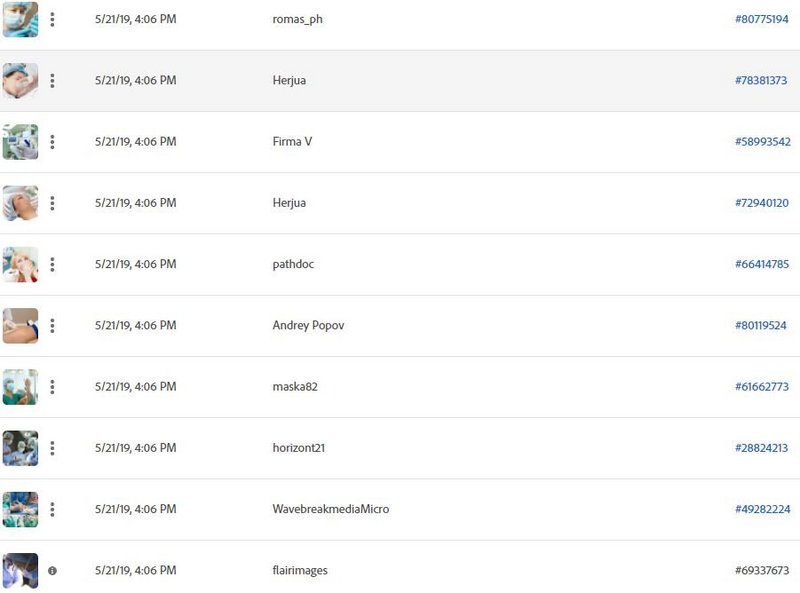Screen dimensions: 800x593
Task: Open the three-dot menu for the Firma V row
Action: pos(52,142)
